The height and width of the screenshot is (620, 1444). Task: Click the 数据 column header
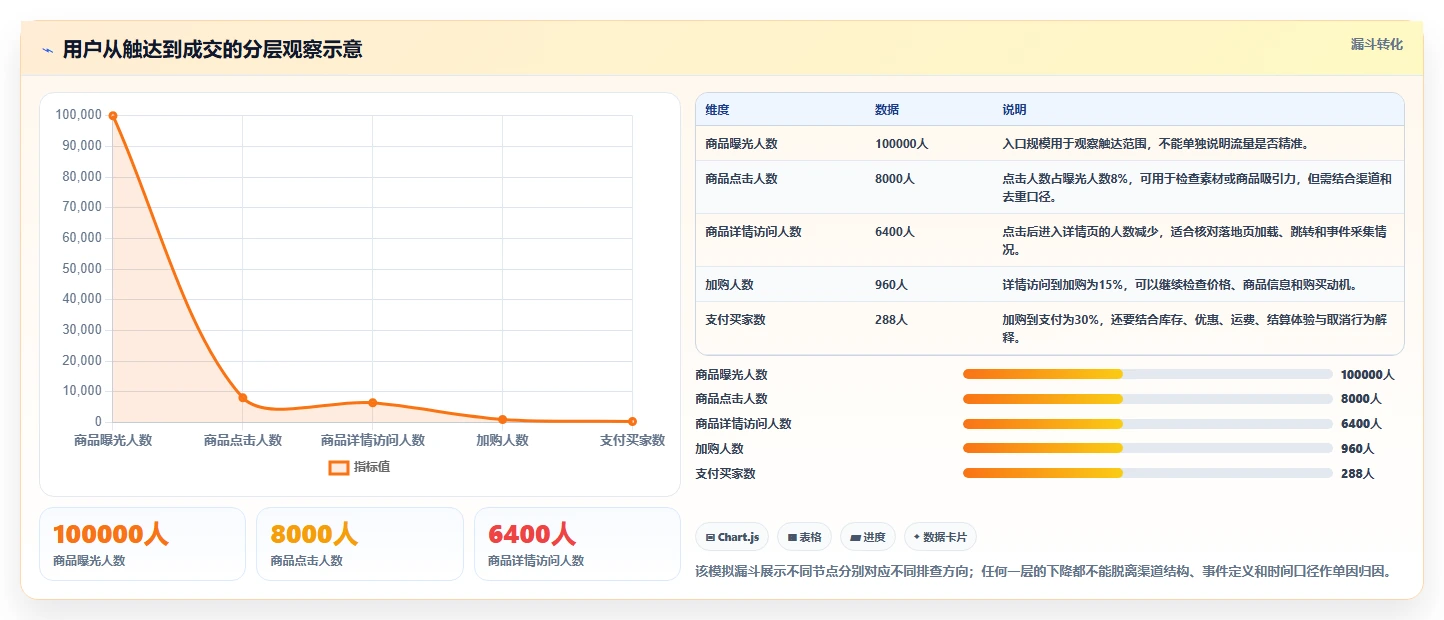[887, 110]
